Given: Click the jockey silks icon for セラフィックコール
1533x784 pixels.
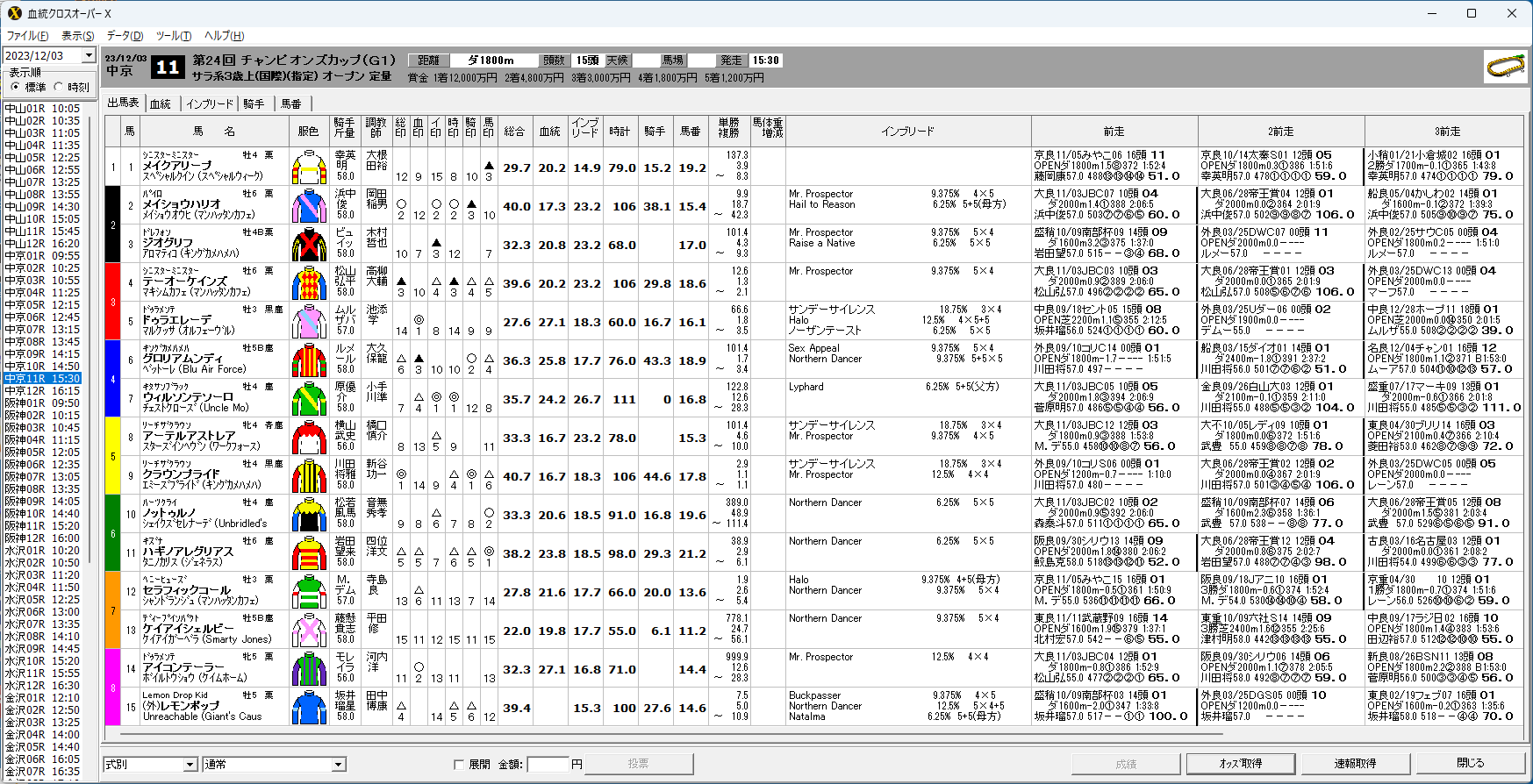Looking at the screenshot, I should [x=309, y=591].
